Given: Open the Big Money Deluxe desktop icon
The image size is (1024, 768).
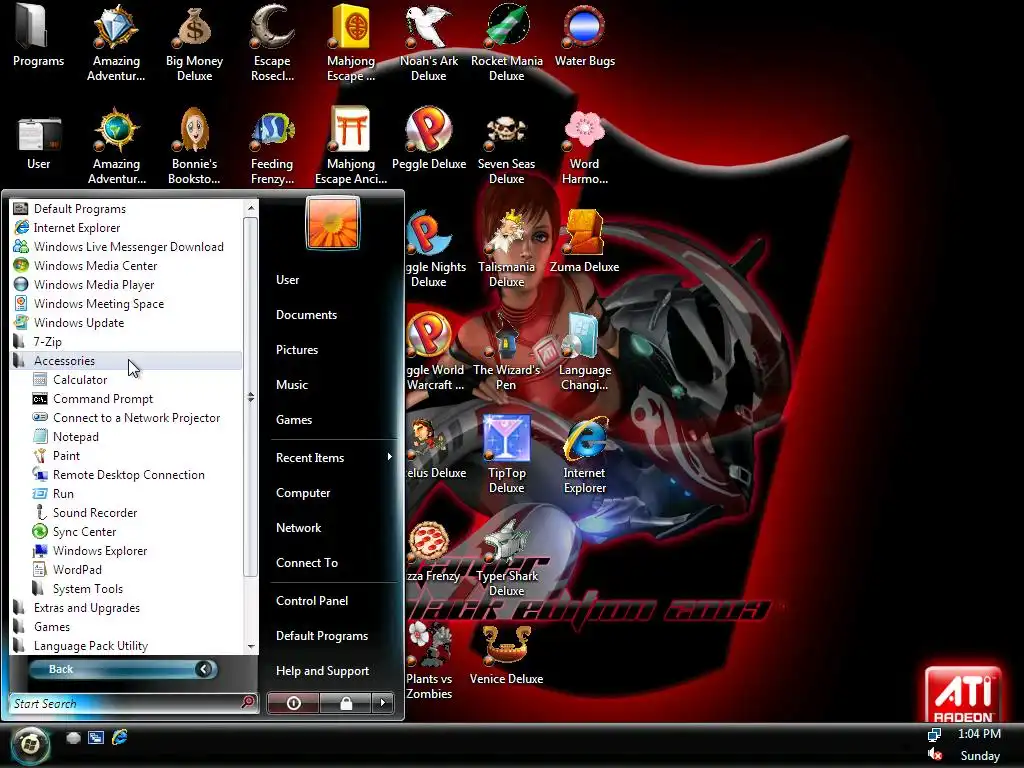Looking at the screenshot, I should (194, 43).
